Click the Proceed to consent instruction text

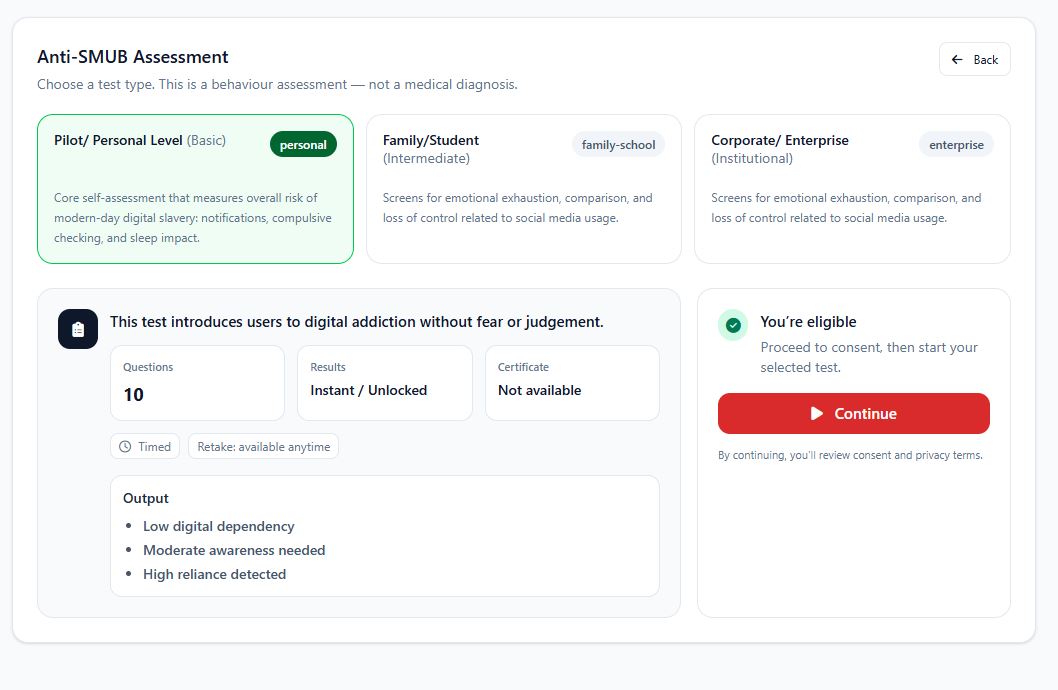(869, 357)
